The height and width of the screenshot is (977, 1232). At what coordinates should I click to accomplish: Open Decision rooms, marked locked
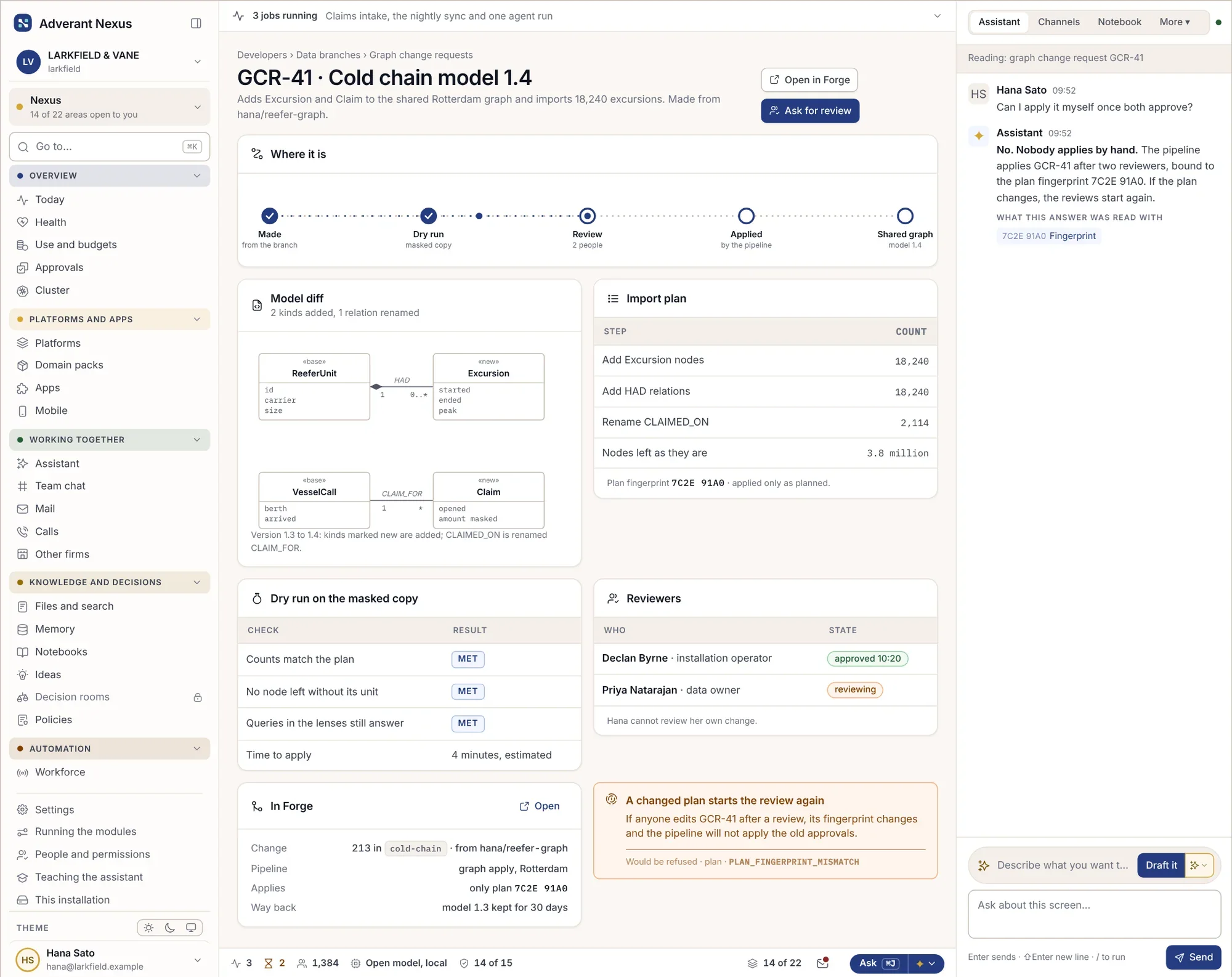coord(109,697)
